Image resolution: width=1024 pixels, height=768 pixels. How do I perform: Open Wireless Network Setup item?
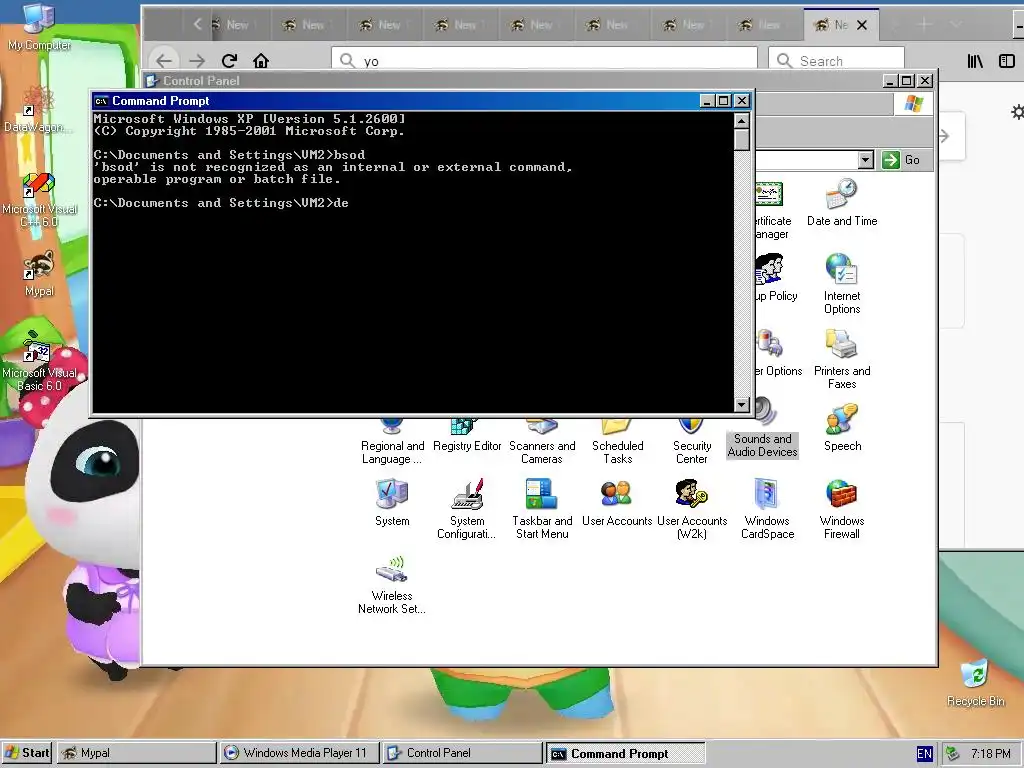(x=392, y=584)
